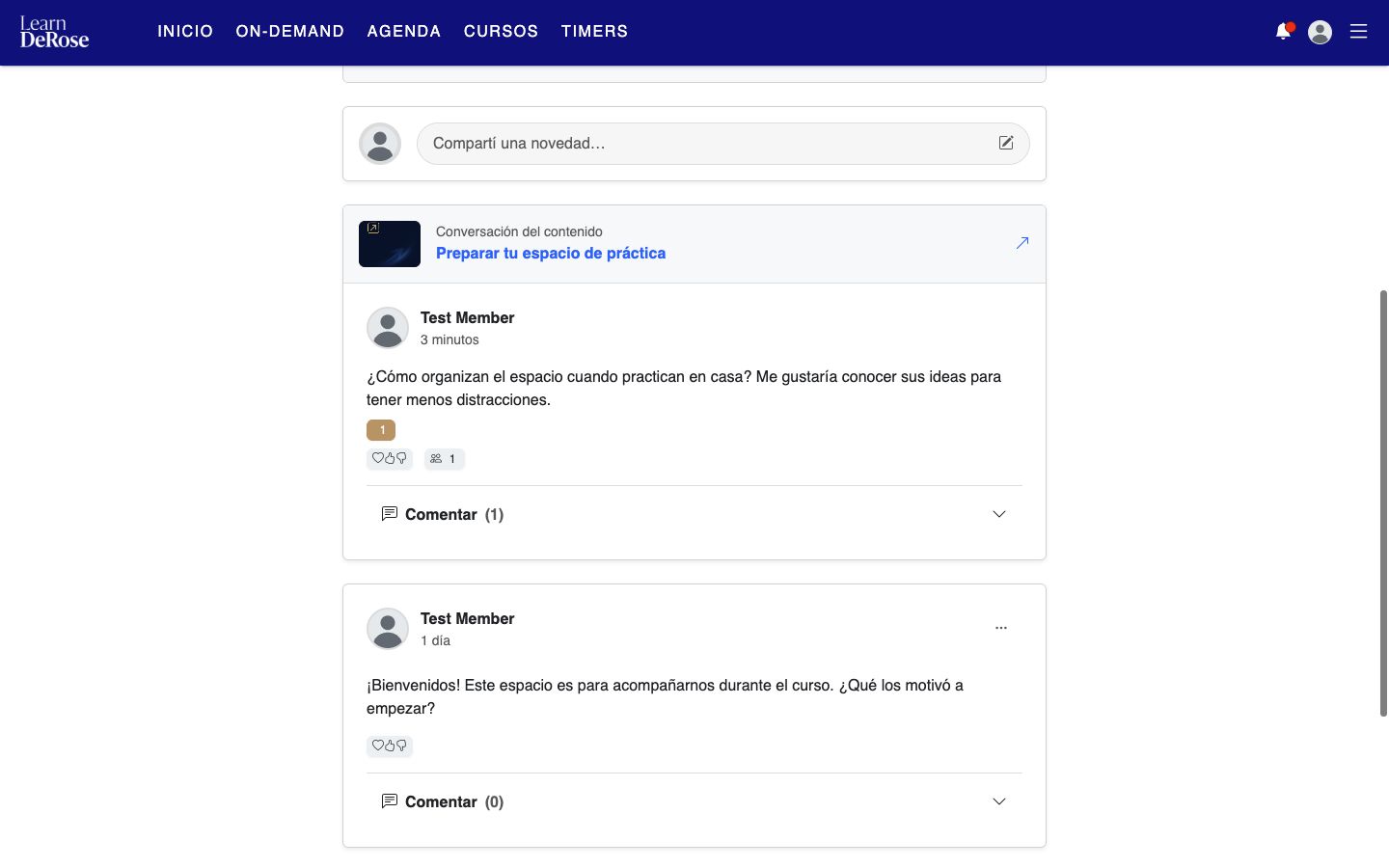Open options menu on the "¡Bienvenidos!" post
The height and width of the screenshot is (868, 1389).
click(1001, 628)
